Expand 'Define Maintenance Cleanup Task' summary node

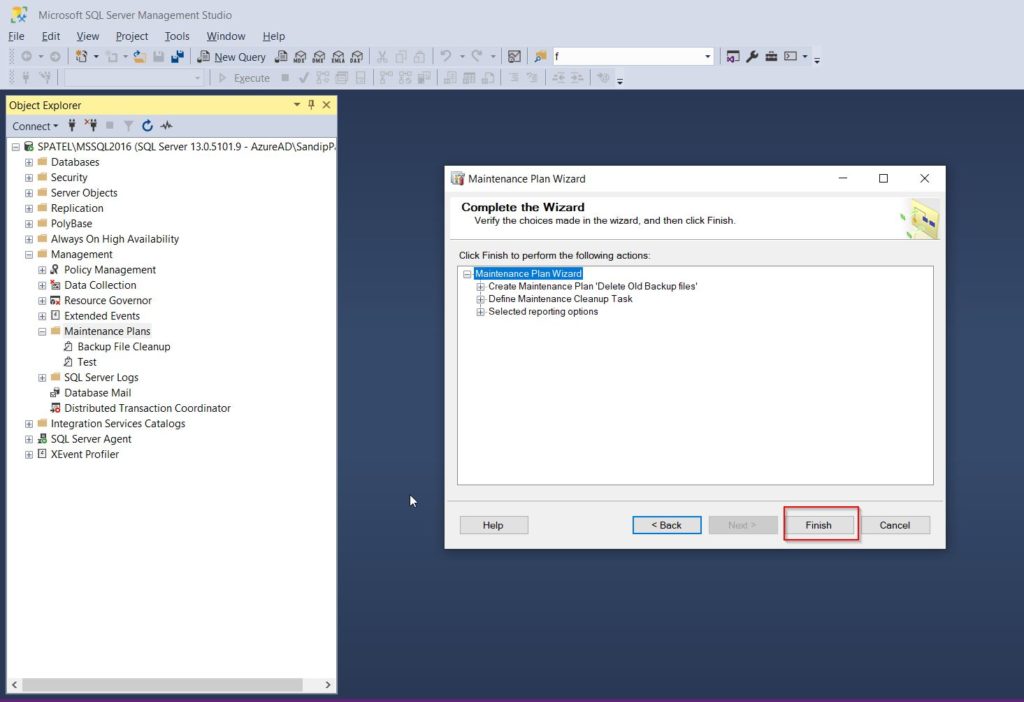tap(481, 299)
